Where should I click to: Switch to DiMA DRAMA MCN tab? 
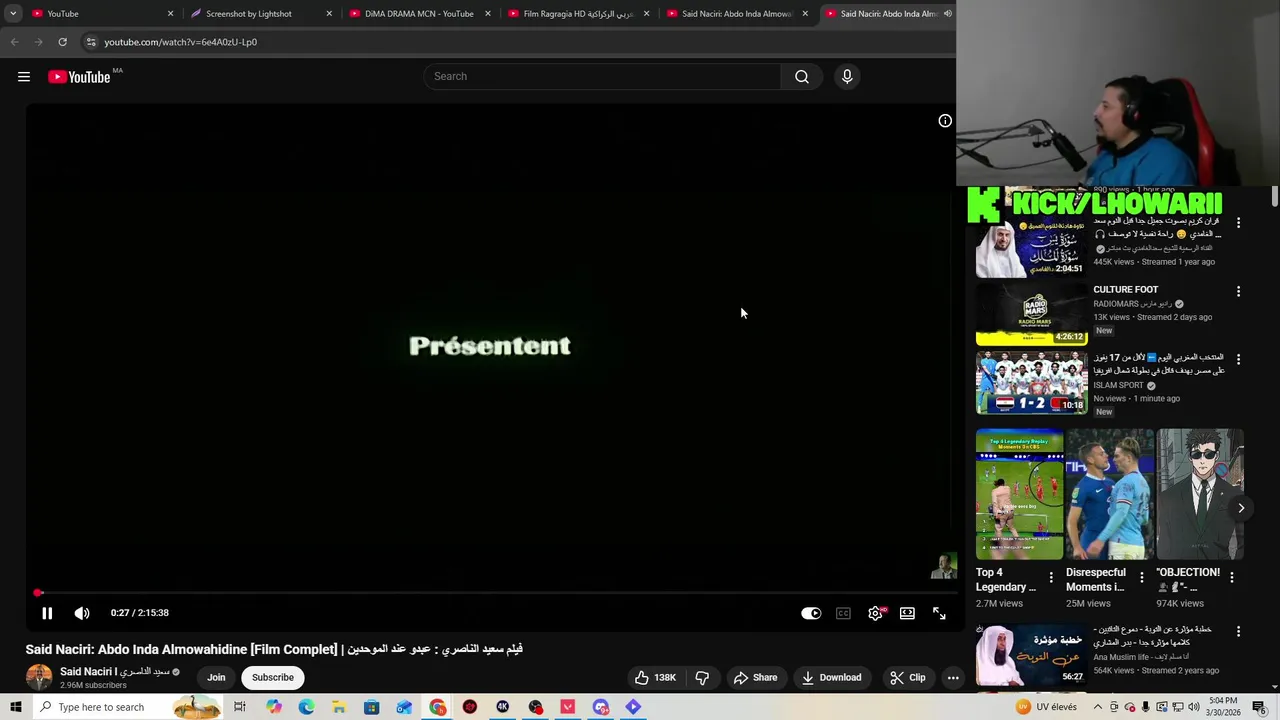click(419, 14)
